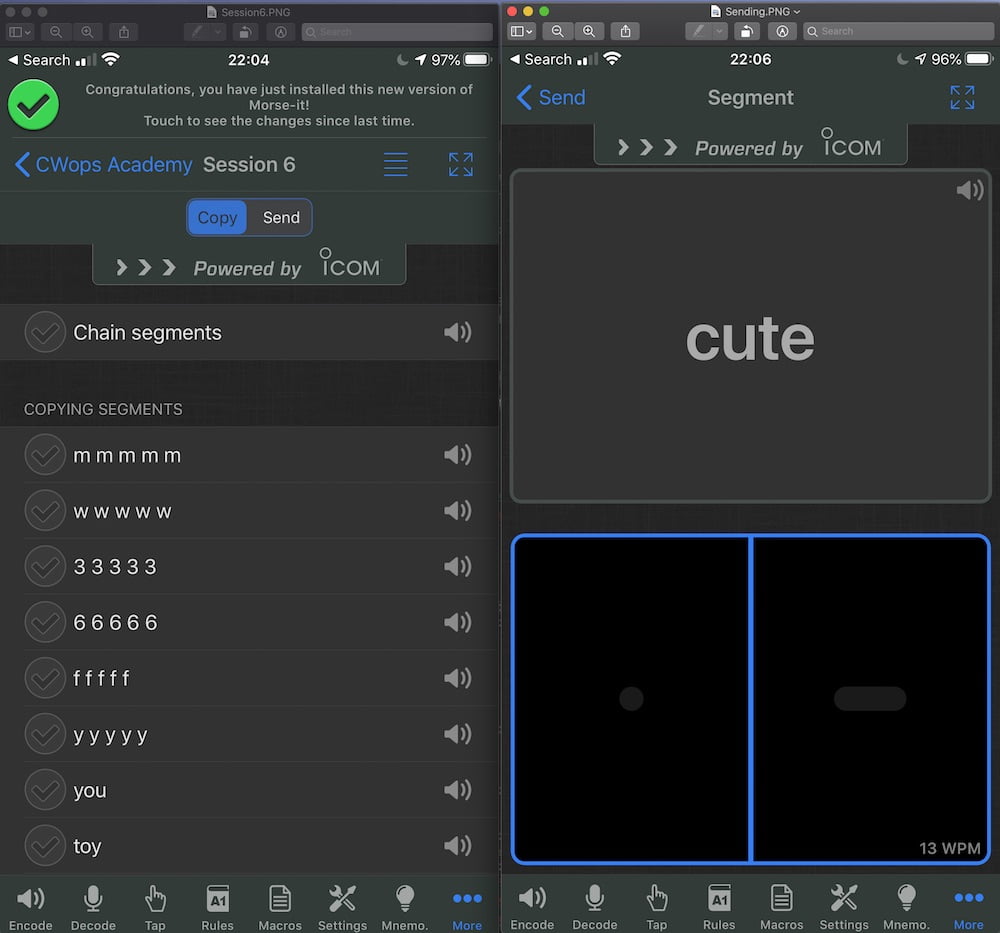The width and height of the screenshot is (1000, 933).
Task: Return to the Send screen via back button
Action: pos(550,97)
